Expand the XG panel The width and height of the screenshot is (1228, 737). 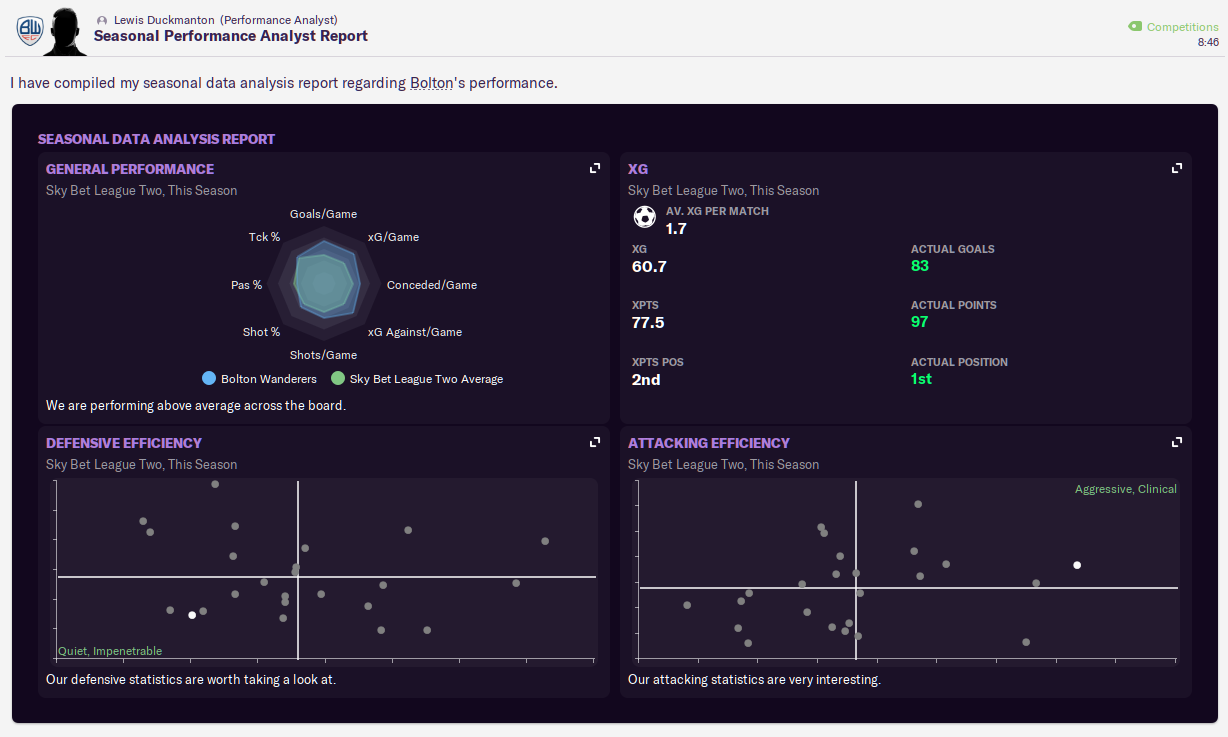click(1177, 168)
